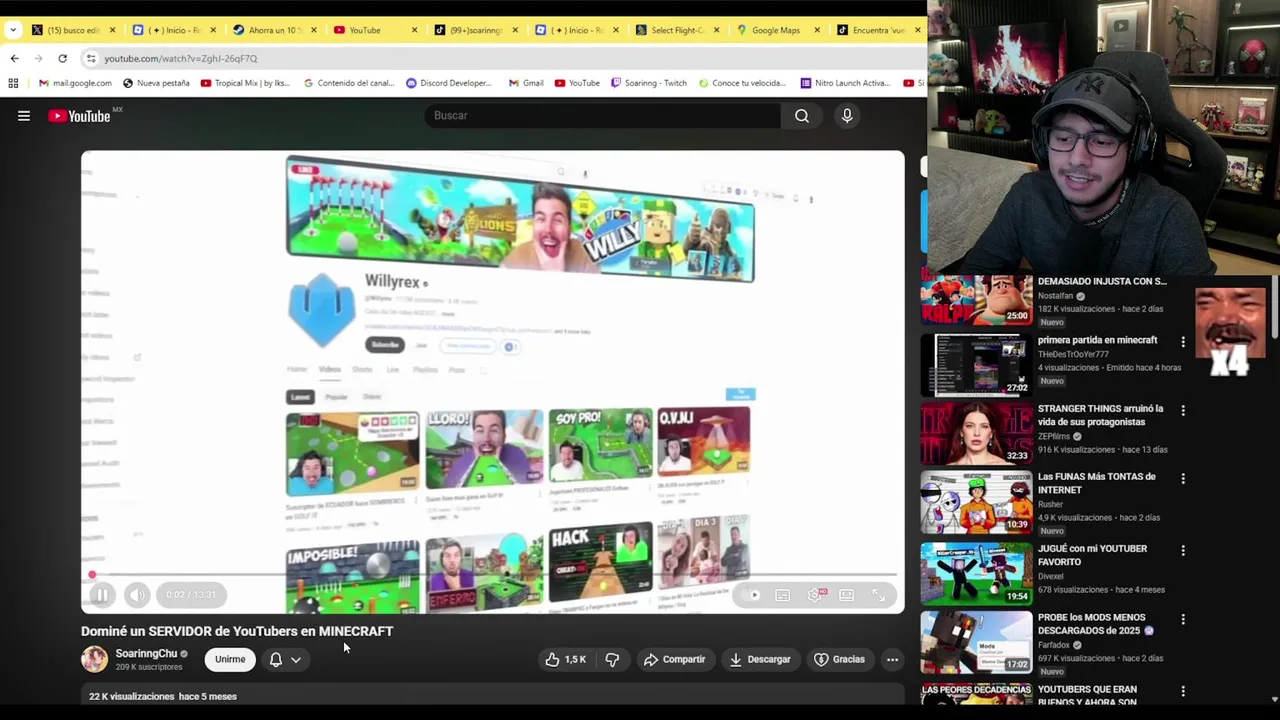Mute the video with the volume icon

click(137, 595)
